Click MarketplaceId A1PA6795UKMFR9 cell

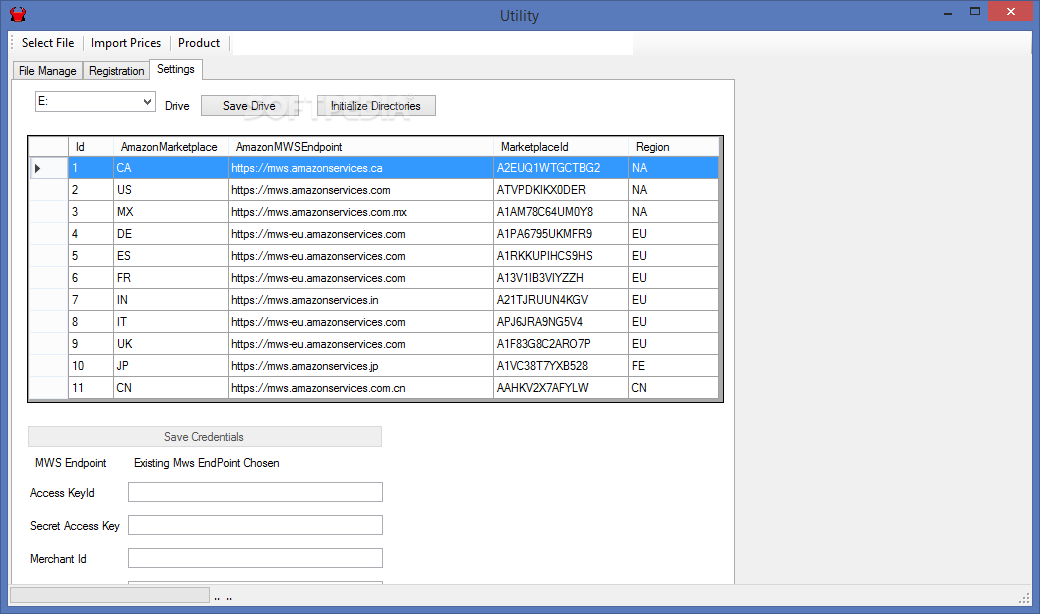click(x=560, y=234)
